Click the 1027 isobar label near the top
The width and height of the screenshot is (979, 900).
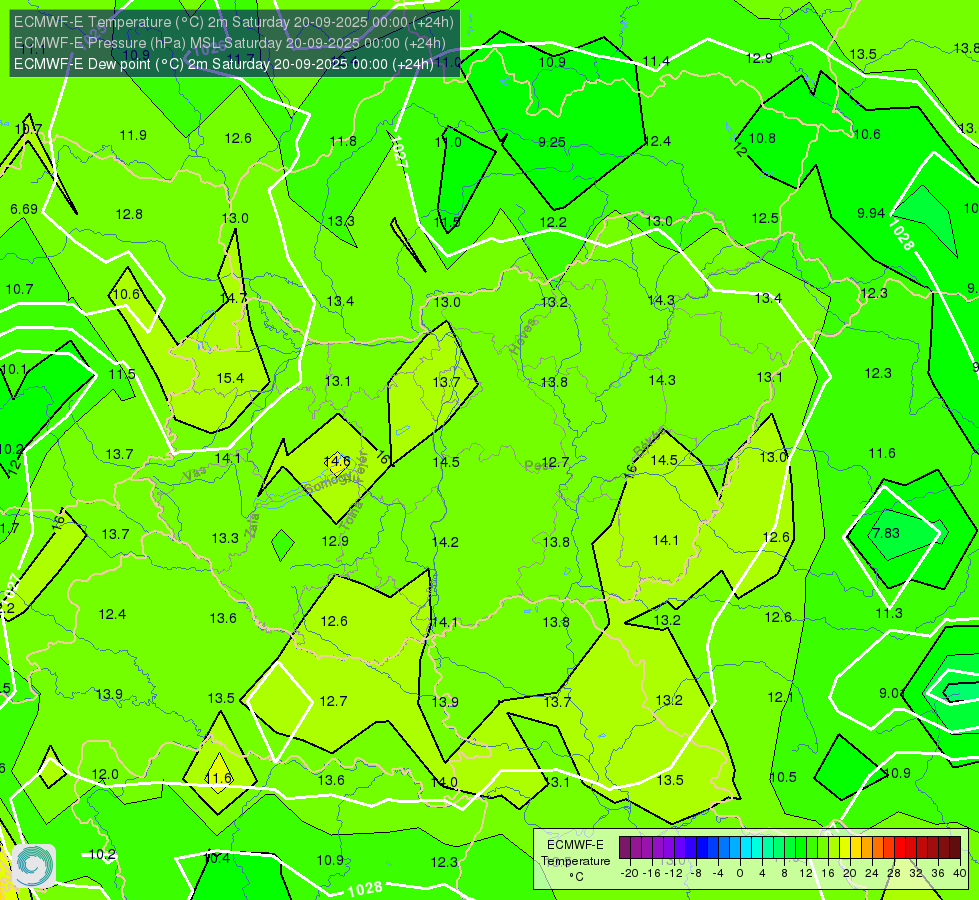pyautogui.click(x=400, y=152)
